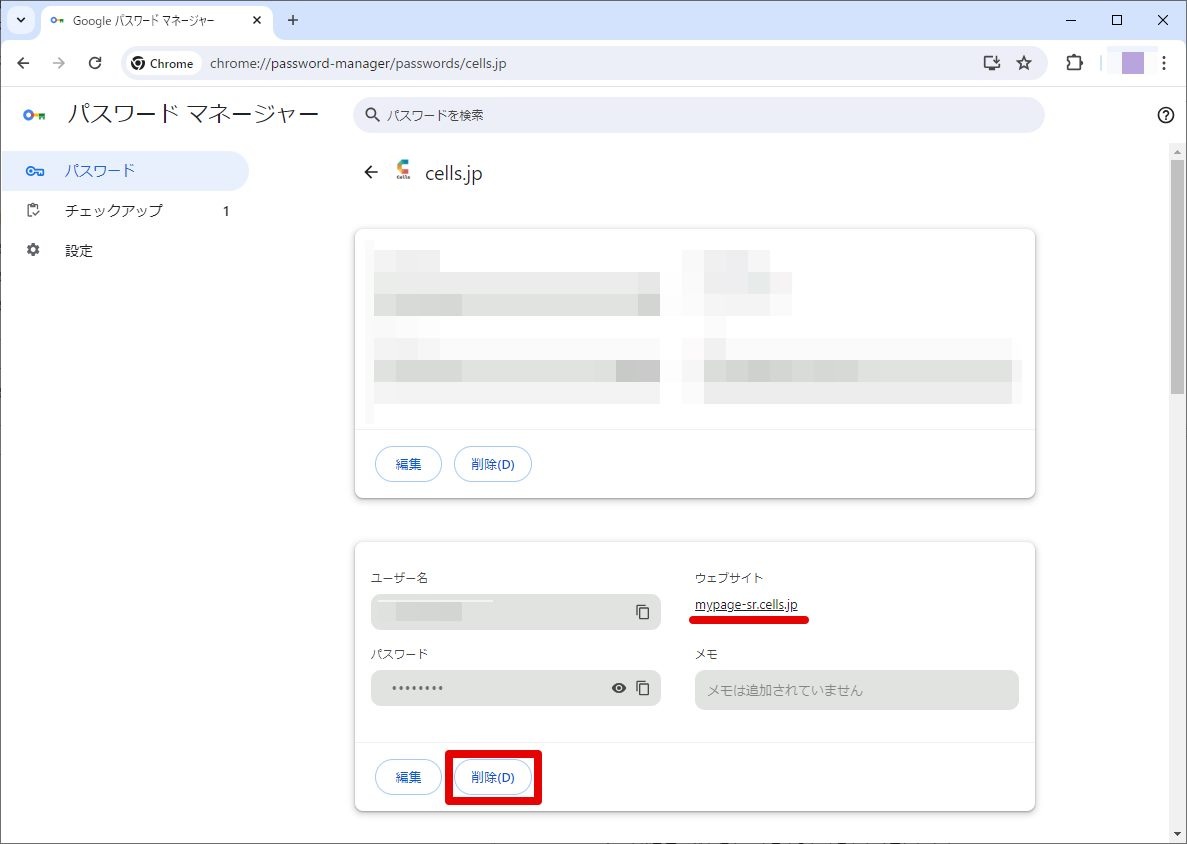Expand the tab search chevron
The height and width of the screenshot is (844, 1187).
[x=20, y=20]
